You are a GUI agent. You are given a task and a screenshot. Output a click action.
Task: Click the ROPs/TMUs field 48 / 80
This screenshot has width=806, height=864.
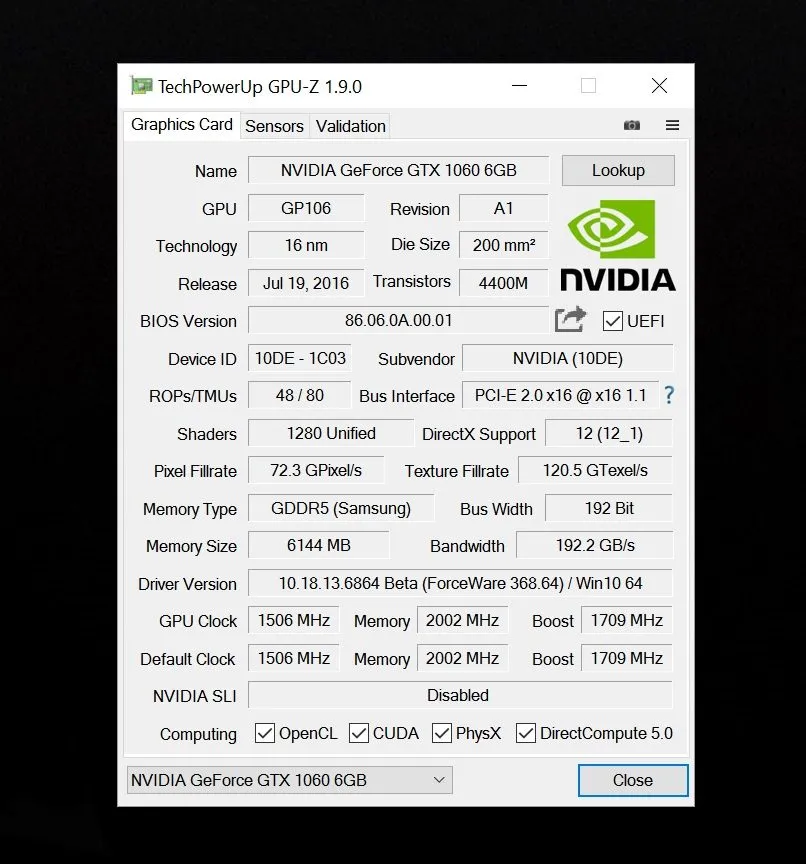click(x=300, y=395)
